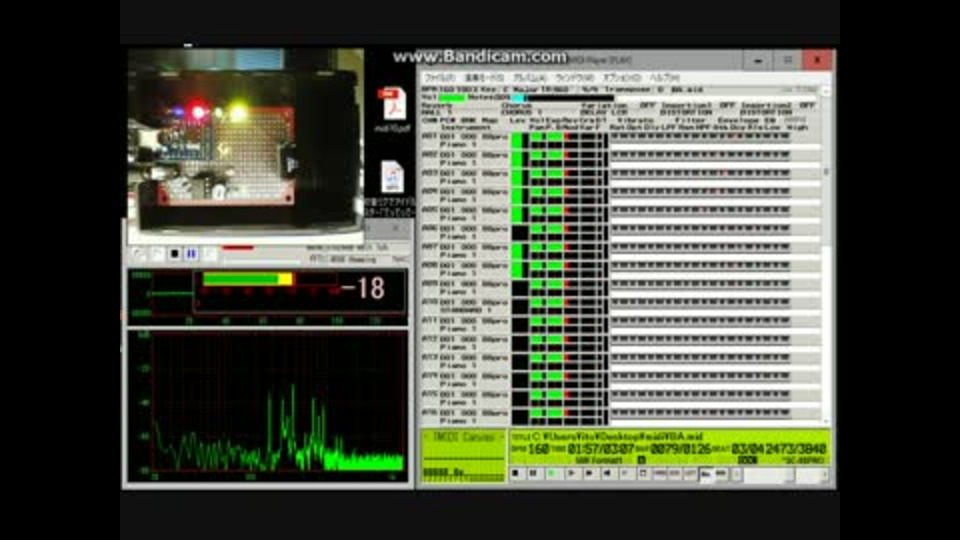Click the green spectrum graph display
Screen dimensions: 960x540
point(268,405)
